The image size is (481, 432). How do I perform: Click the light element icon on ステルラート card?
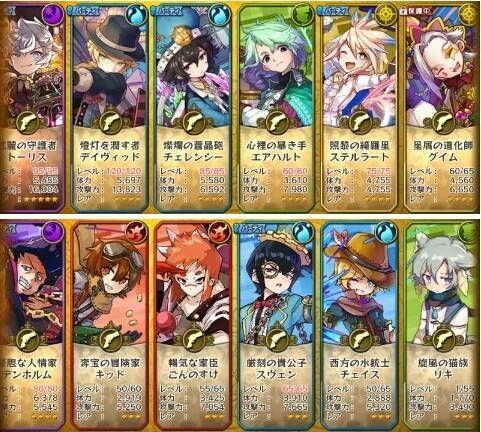pos(386,16)
